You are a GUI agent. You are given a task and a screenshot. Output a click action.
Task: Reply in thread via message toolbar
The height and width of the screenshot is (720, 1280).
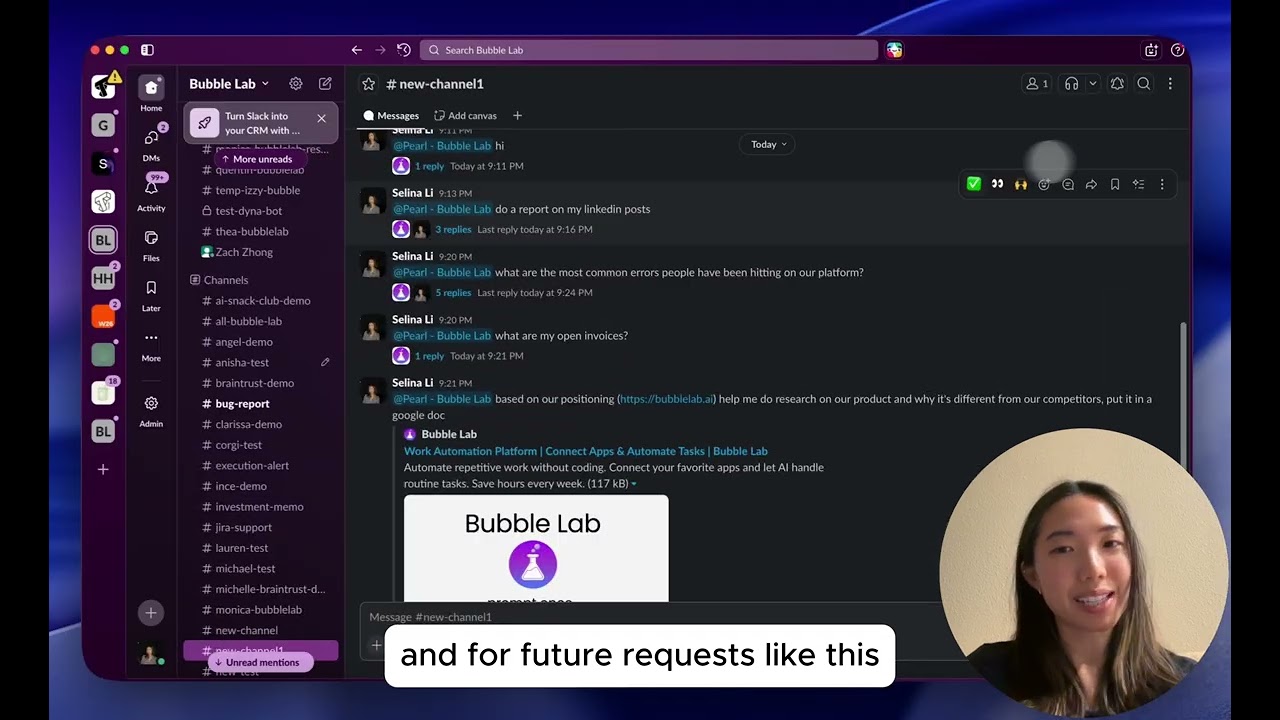point(1068,184)
